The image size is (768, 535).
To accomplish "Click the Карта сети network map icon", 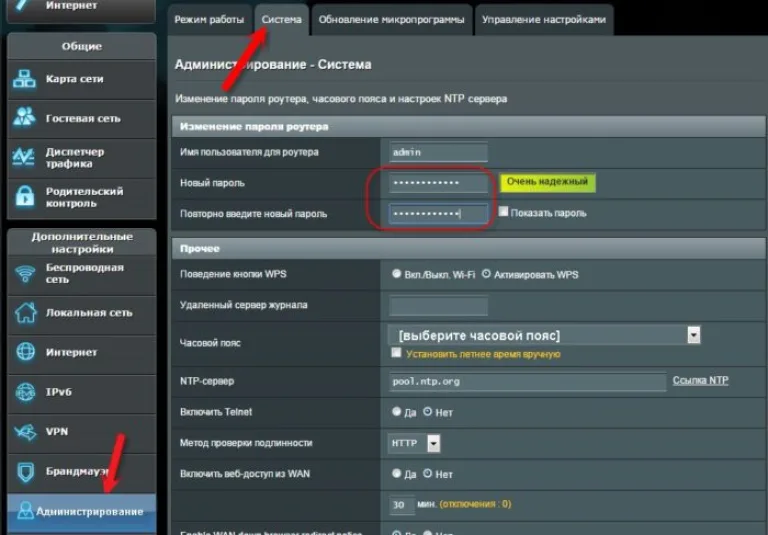I will click(24, 79).
